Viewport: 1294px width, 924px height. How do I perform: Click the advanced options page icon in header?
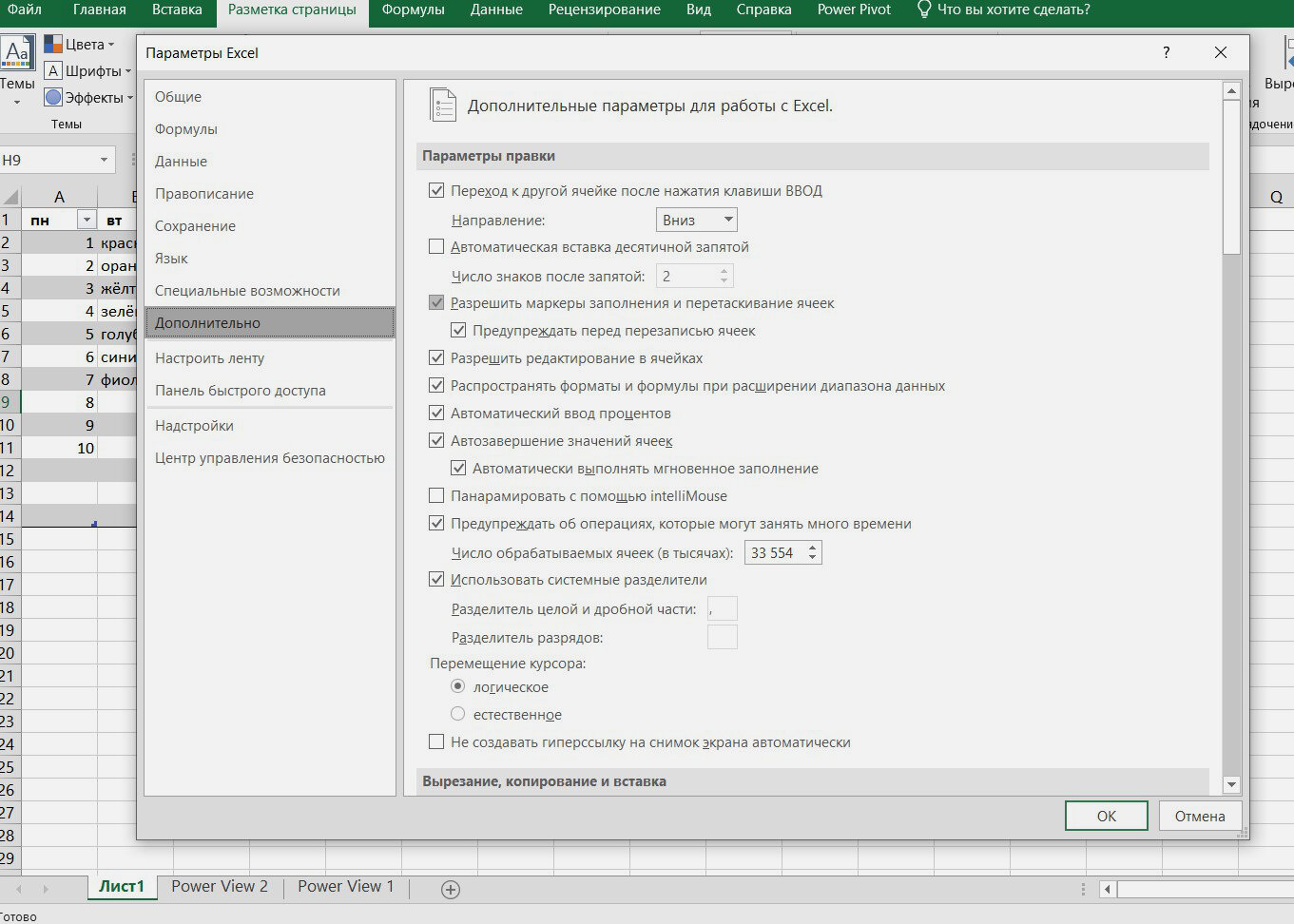pyautogui.click(x=443, y=105)
